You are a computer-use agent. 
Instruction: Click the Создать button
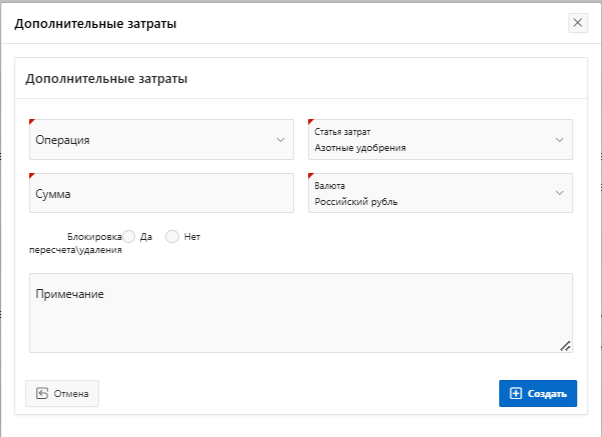[538, 394]
